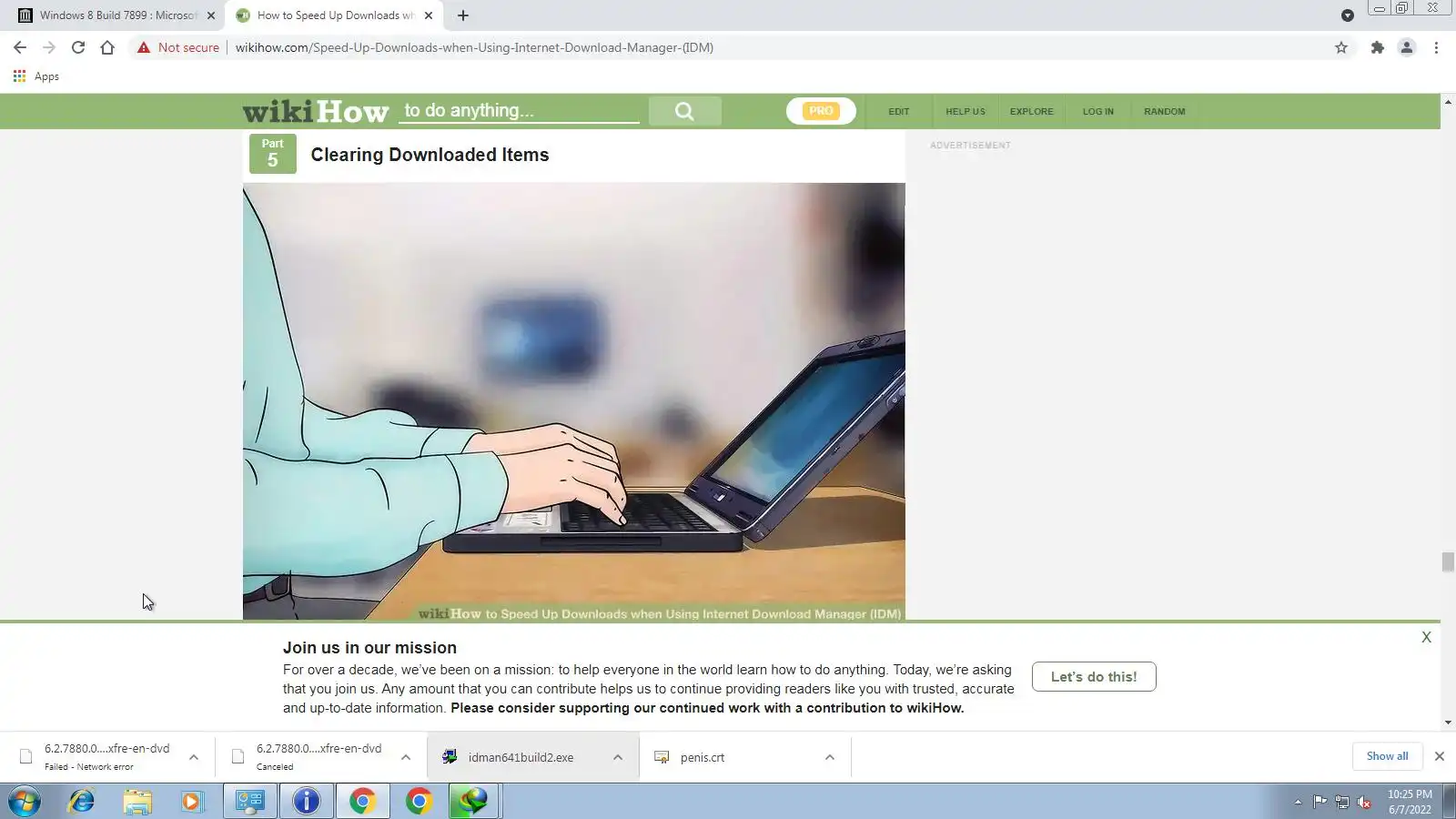Expand options for canceled xfre-en-dvd download
Screen dimensions: 1456x819
[x=406, y=757]
